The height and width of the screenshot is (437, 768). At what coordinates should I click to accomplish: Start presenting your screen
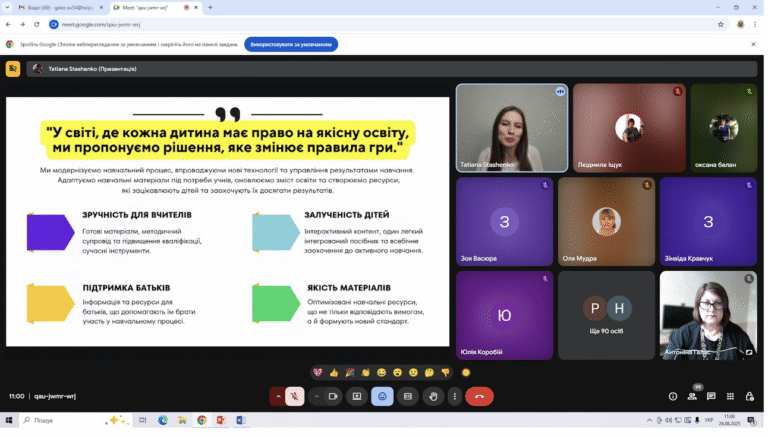coord(359,398)
